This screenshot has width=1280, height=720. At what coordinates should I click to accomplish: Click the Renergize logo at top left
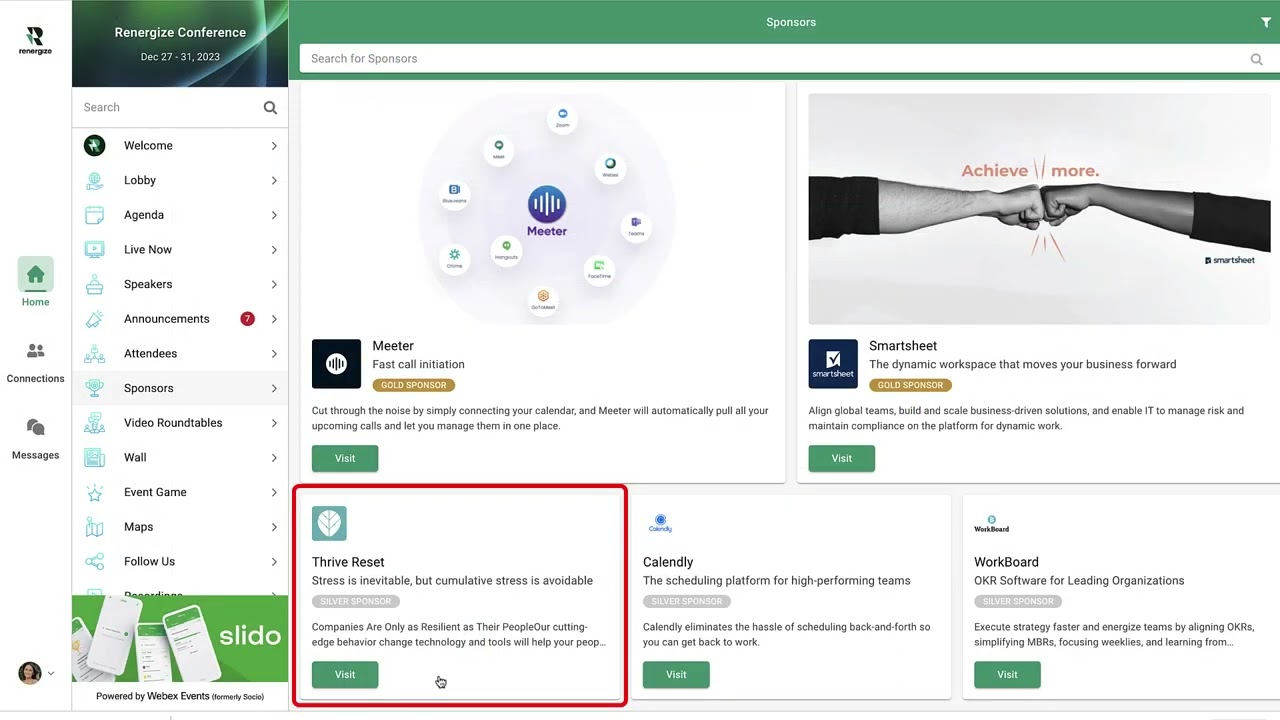point(35,40)
